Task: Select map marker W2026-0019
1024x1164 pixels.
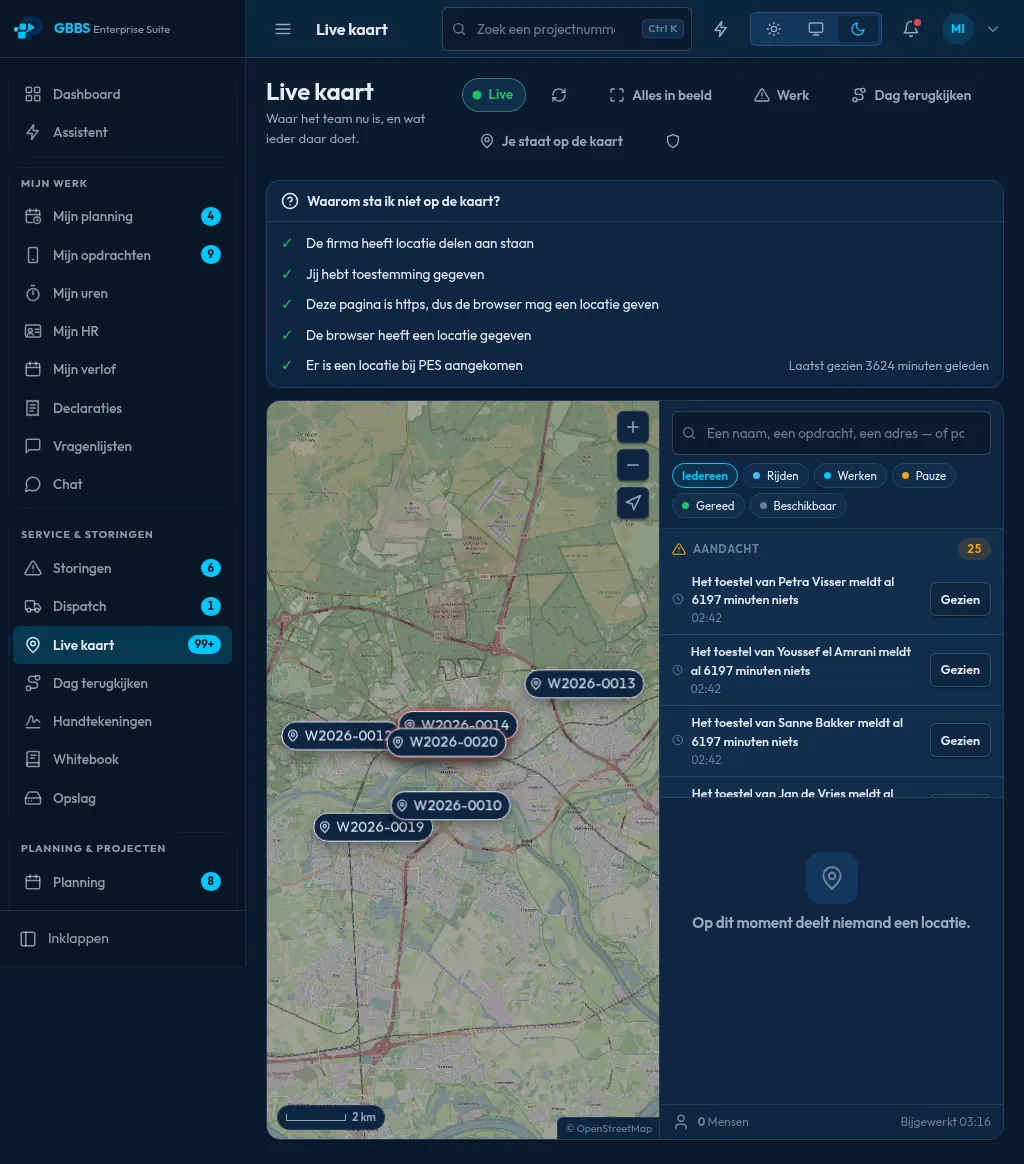Action: click(373, 826)
